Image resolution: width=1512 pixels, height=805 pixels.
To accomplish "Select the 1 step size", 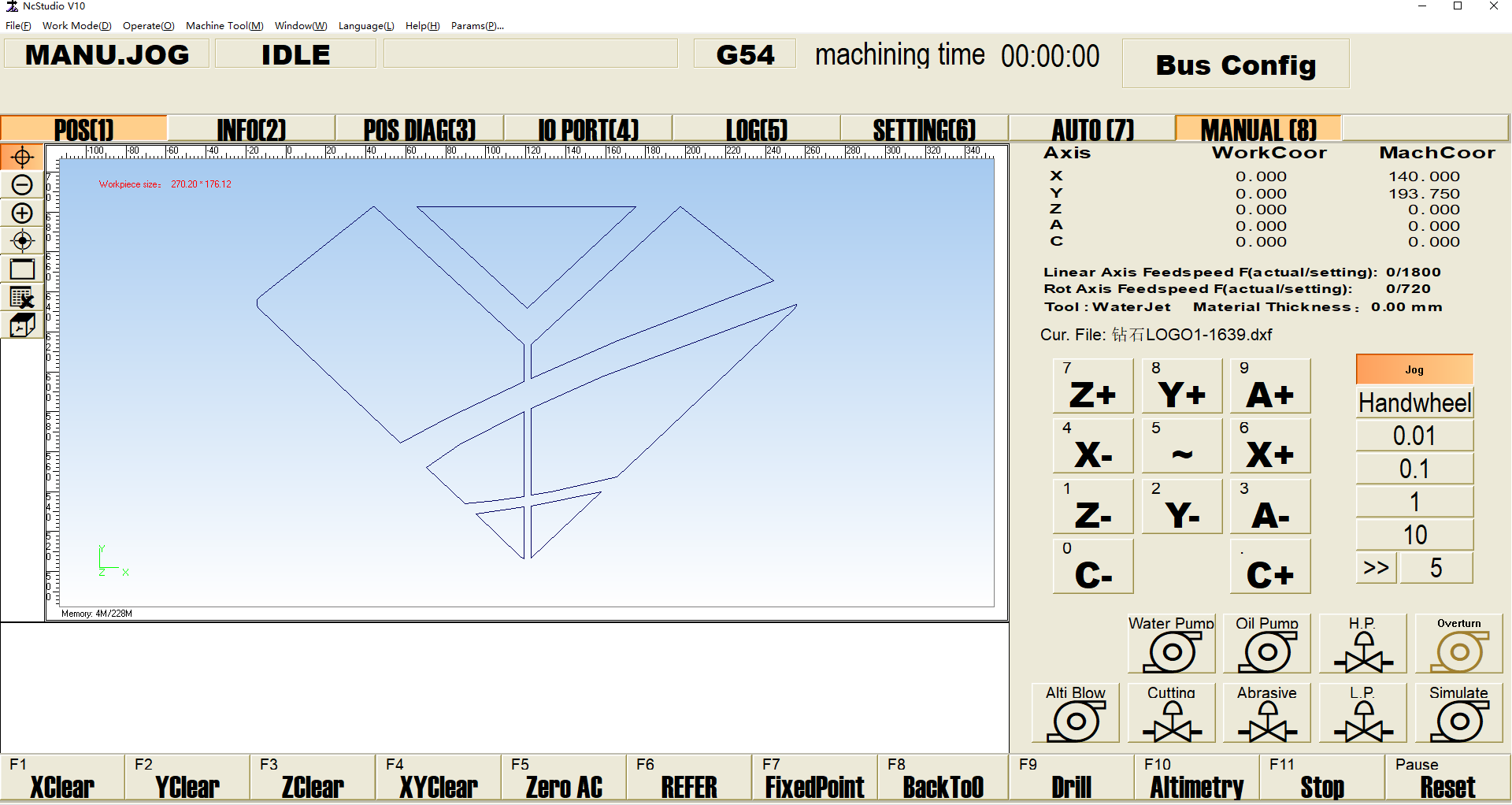I will (1414, 502).
